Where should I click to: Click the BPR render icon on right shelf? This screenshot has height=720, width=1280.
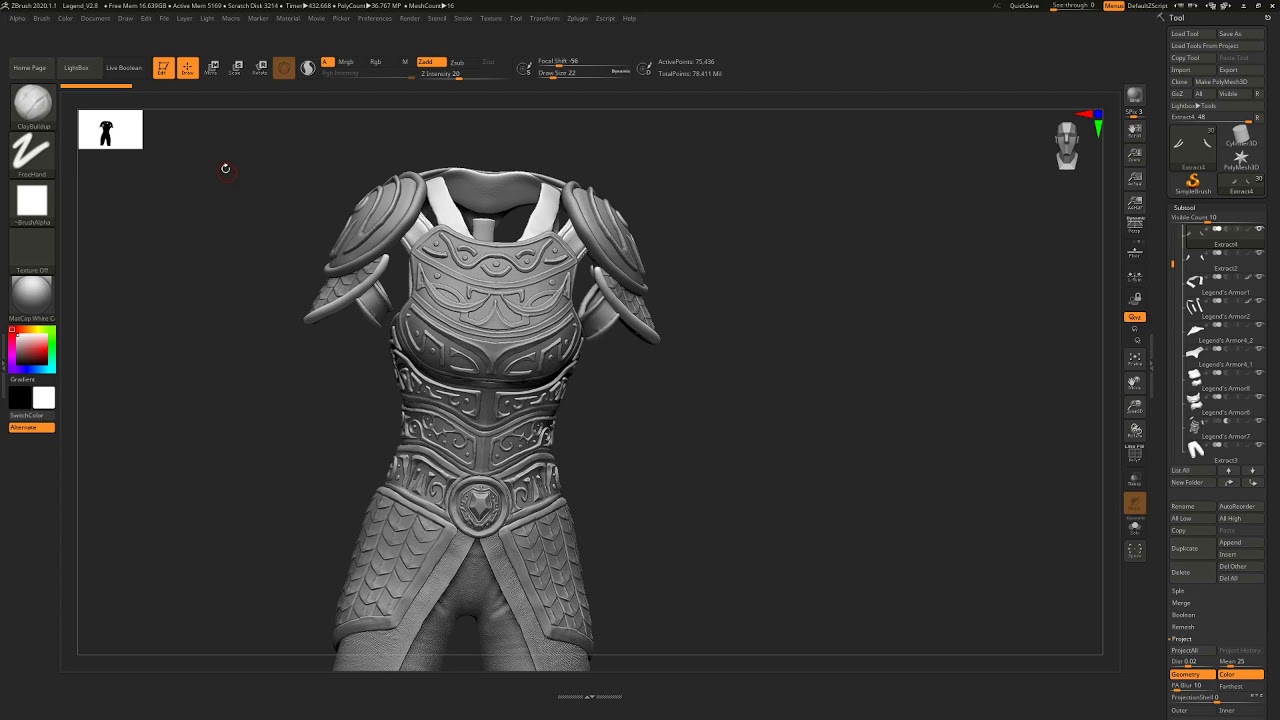click(x=1135, y=96)
